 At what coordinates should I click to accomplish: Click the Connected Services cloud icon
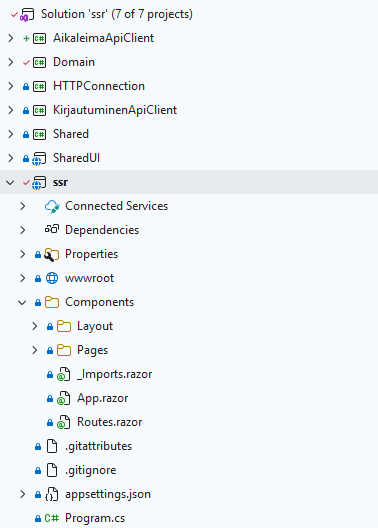coord(52,206)
